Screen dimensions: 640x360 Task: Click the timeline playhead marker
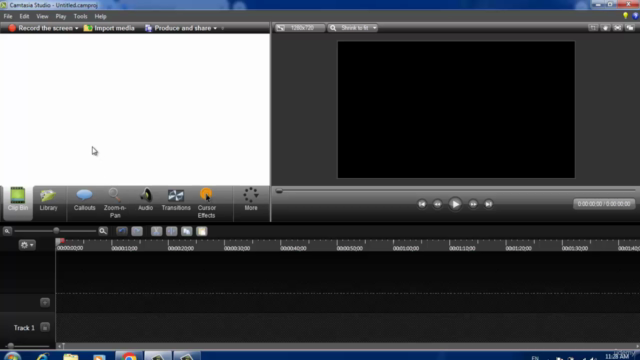[60, 241]
